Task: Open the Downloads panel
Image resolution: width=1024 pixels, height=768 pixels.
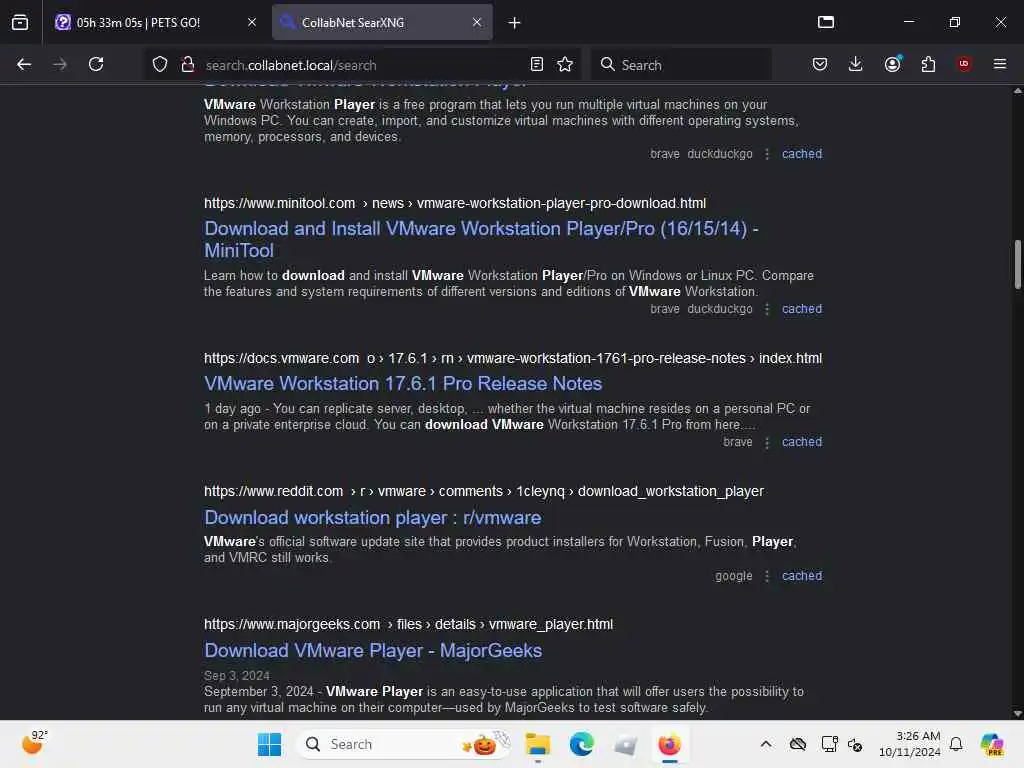Action: [856, 64]
